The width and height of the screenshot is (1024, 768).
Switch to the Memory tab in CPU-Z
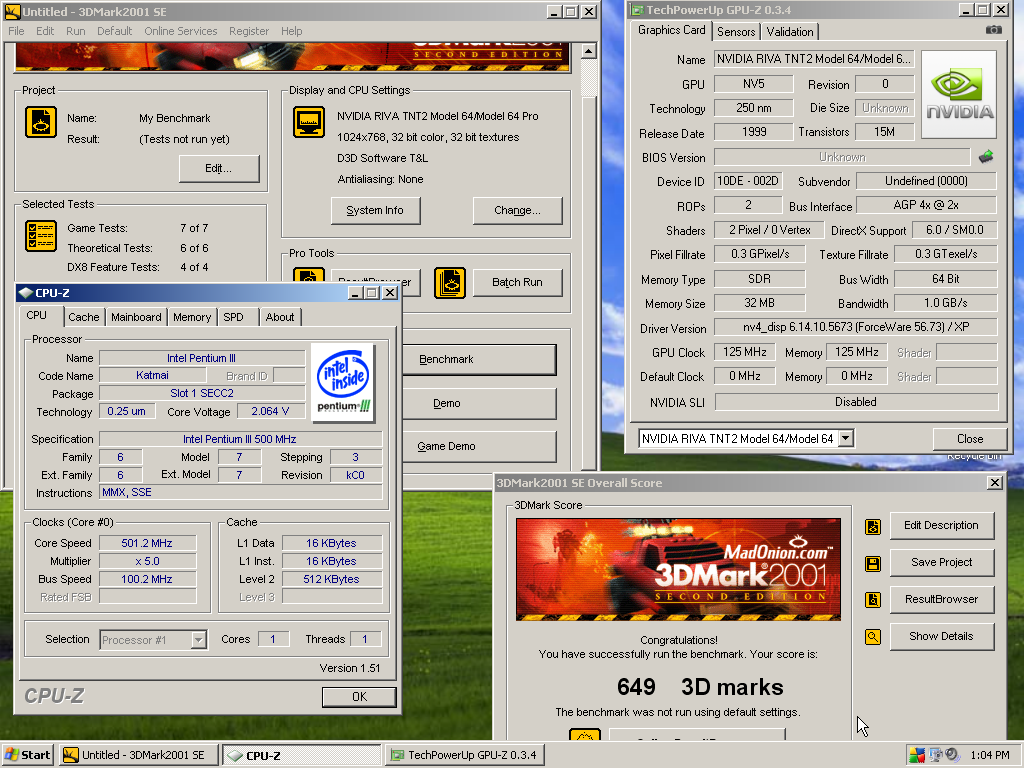[x=192, y=317]
